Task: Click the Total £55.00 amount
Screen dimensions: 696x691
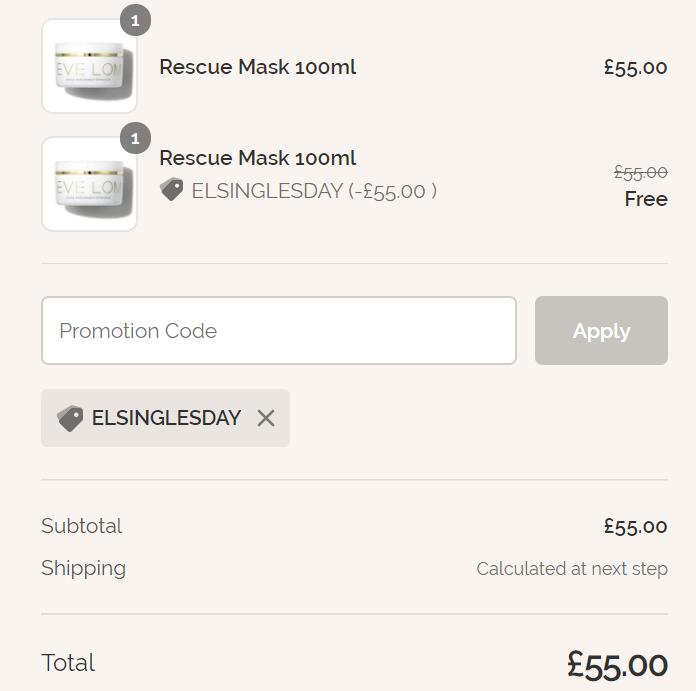Action: tap(617, 665)
